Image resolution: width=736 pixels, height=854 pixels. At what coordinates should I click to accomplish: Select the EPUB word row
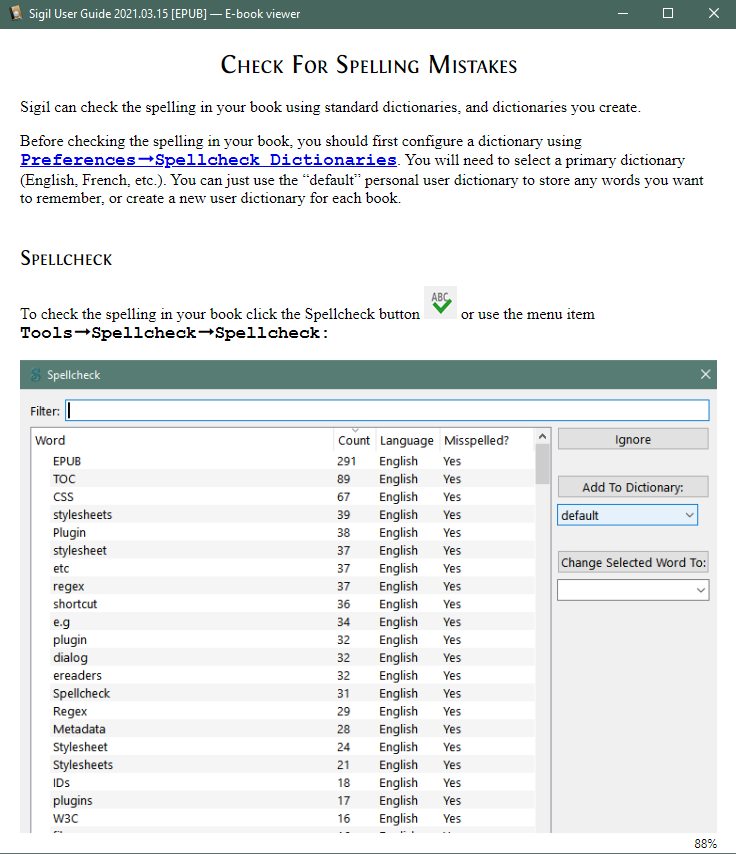click(x=283, y=461)
